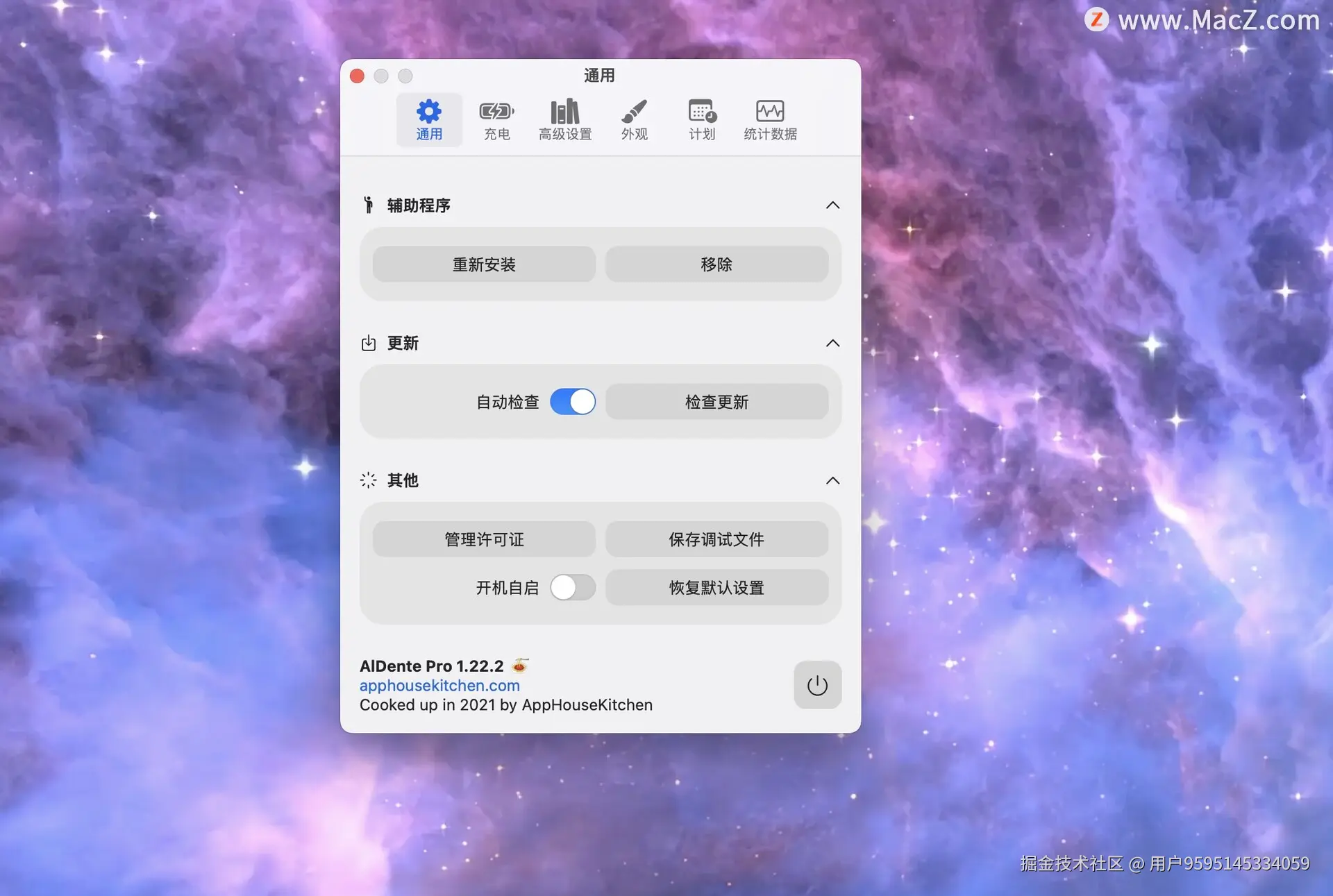The width and height of the screenshot is (1333, 896).
Task: Click the pasta emoji beside AlDente Pro
Action: [x=520, y=665]
